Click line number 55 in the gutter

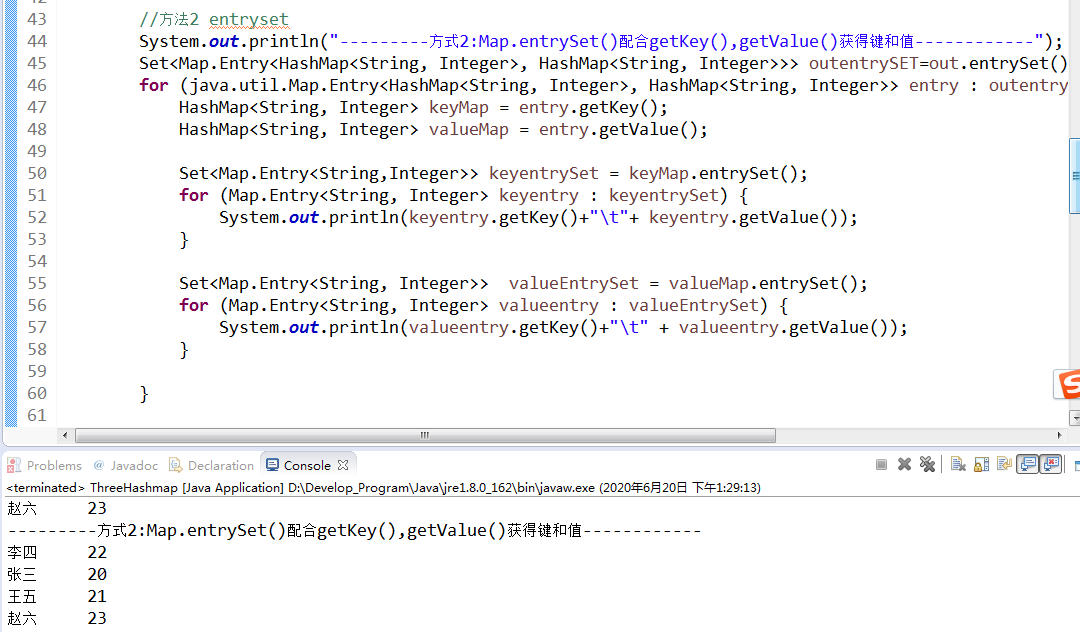(x=37, y=284)
